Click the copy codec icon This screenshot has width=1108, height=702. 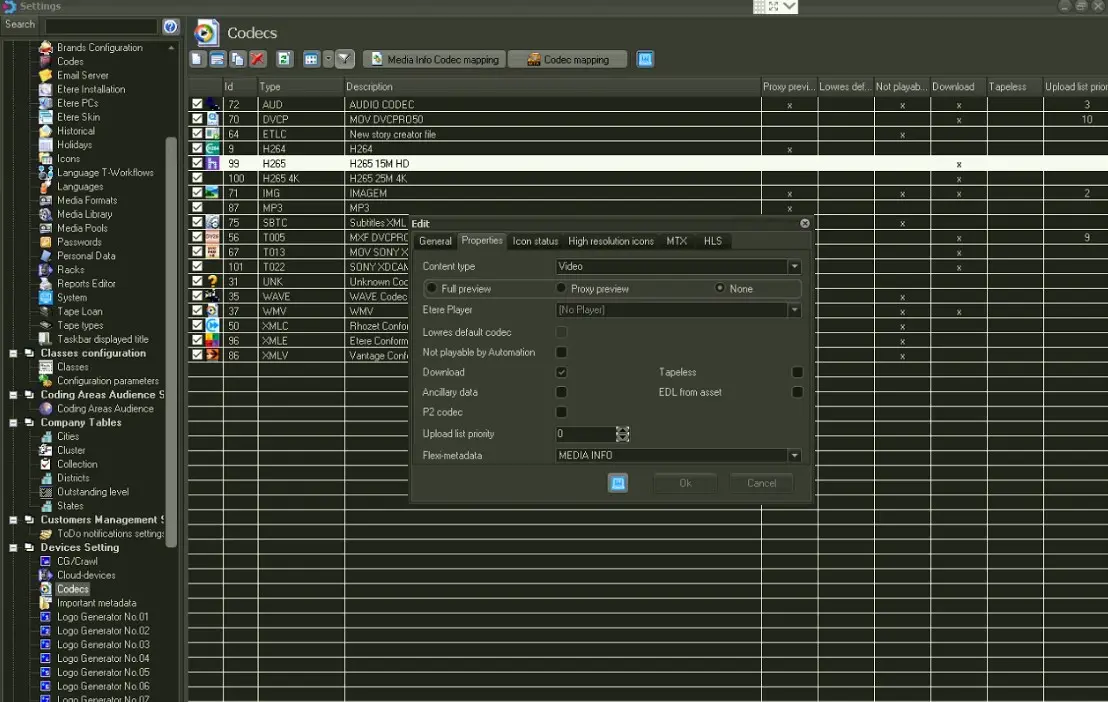(x=237, y=60)
